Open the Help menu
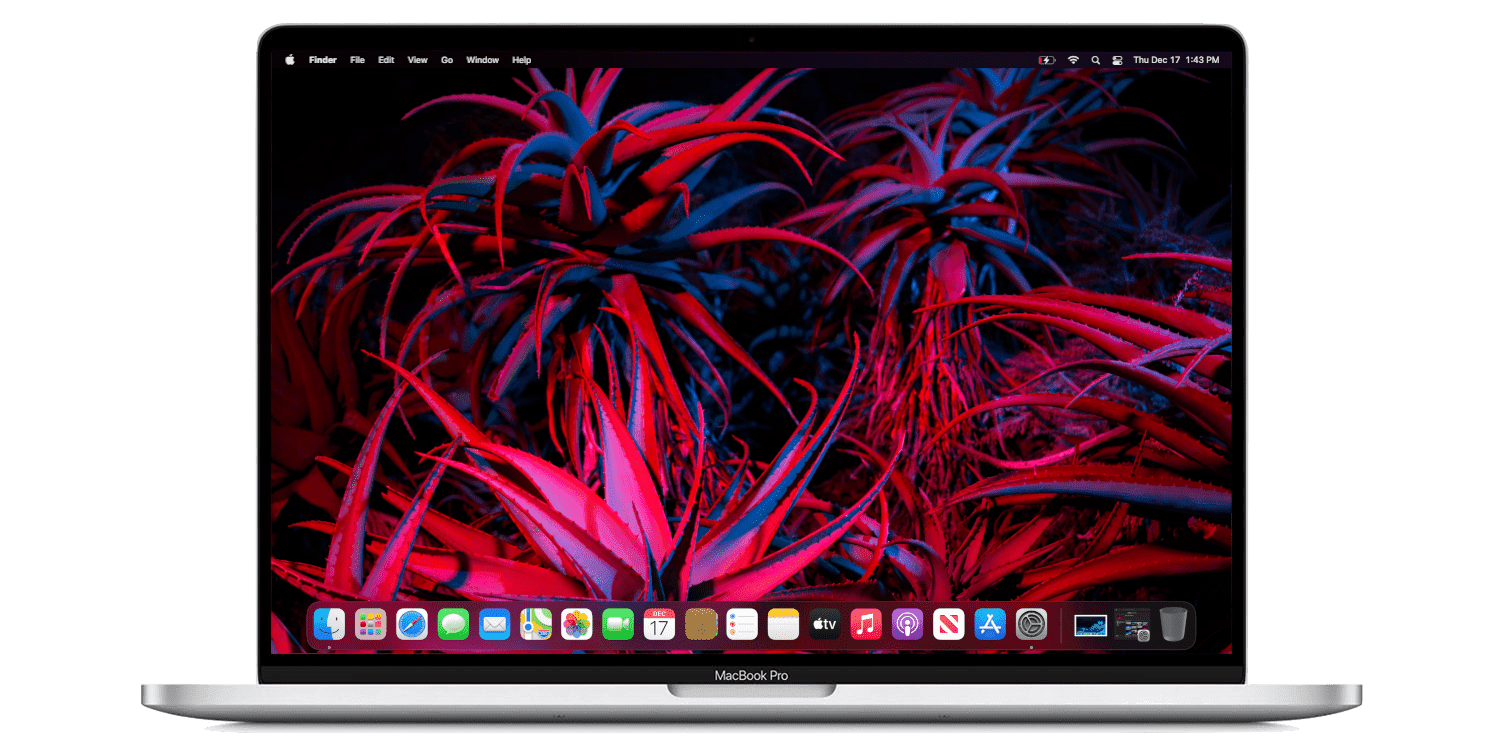1500x750 pixels. point(522,60)
